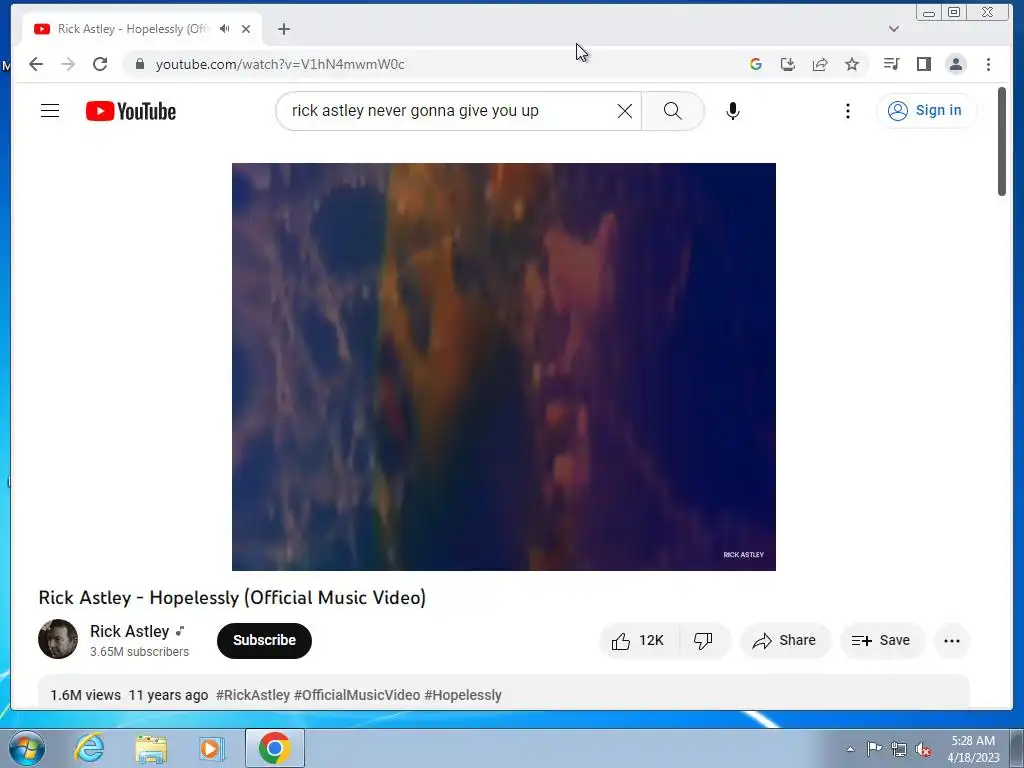Mute the tab via the speaker icon
Viewport: 1024px width, 768px height.
click(x=225, y=29)
